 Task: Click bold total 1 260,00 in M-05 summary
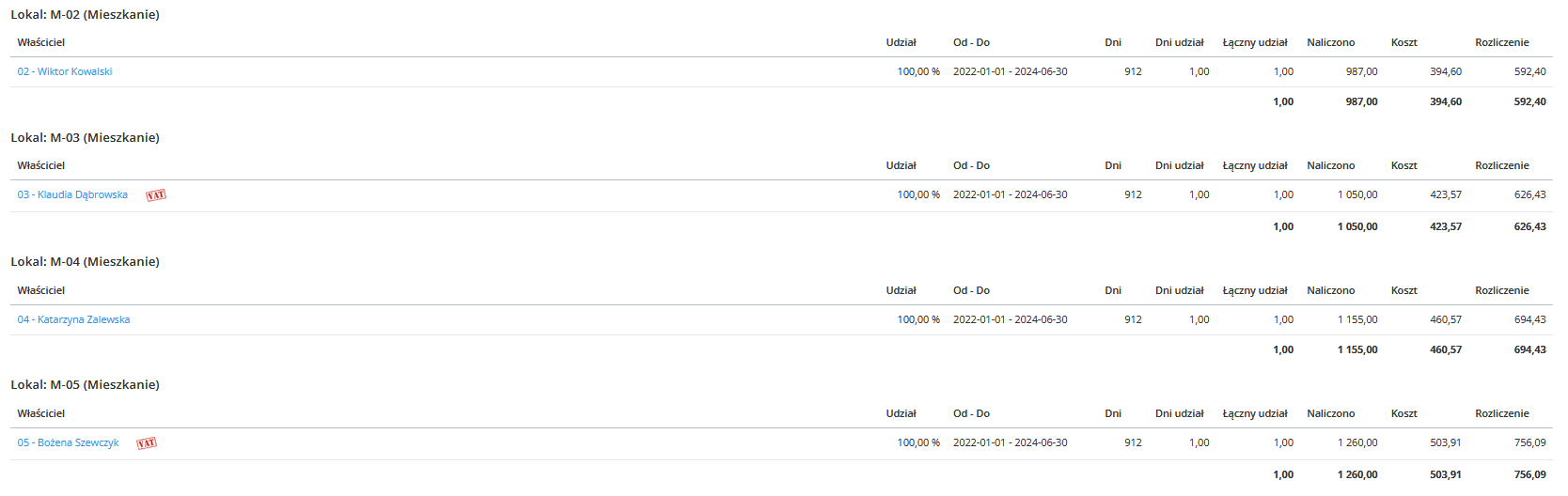(1357, 474)
